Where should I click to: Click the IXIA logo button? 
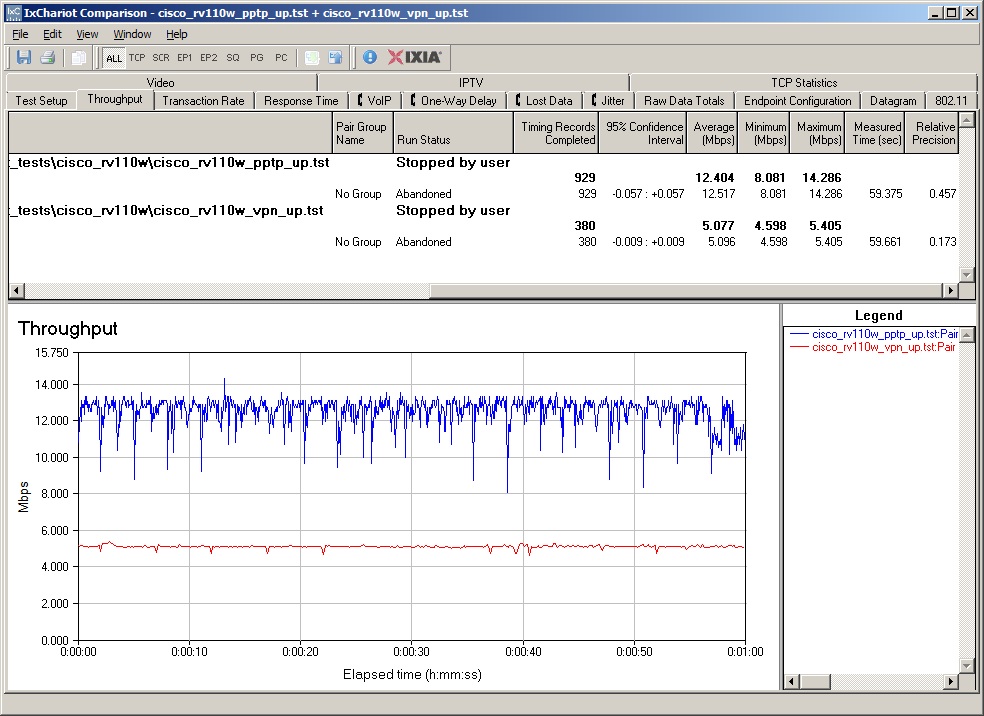click(x=415, y=58)
